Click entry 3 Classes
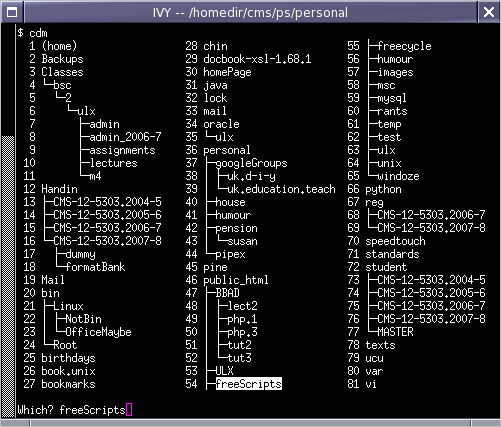The width and height of the screenshot is (501, 427). point(62,72)
